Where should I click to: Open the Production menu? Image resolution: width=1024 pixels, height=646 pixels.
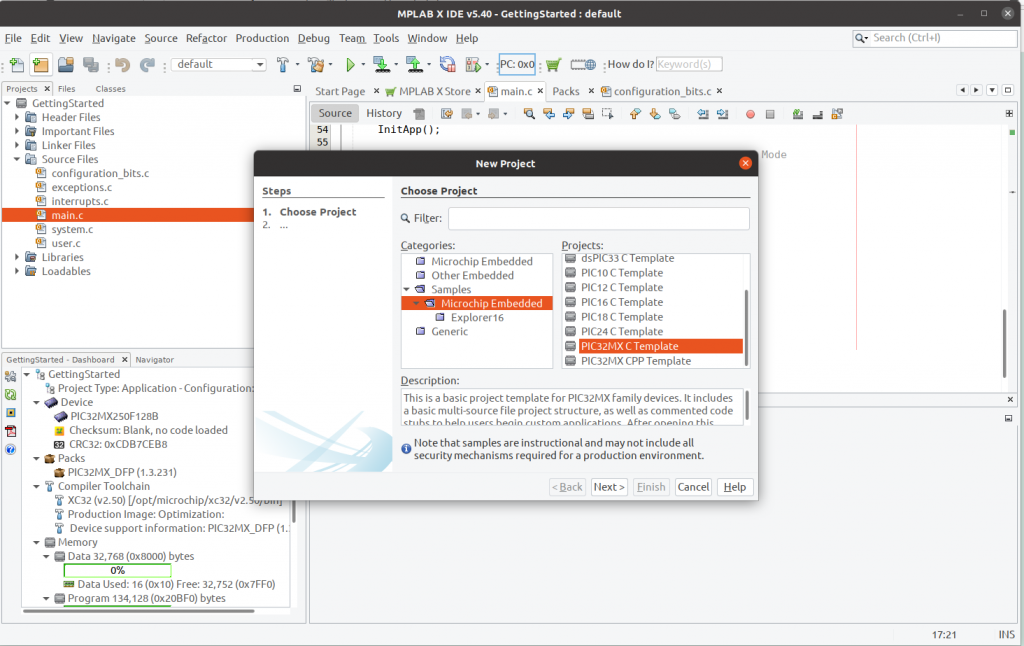click(x=262, y=39)
